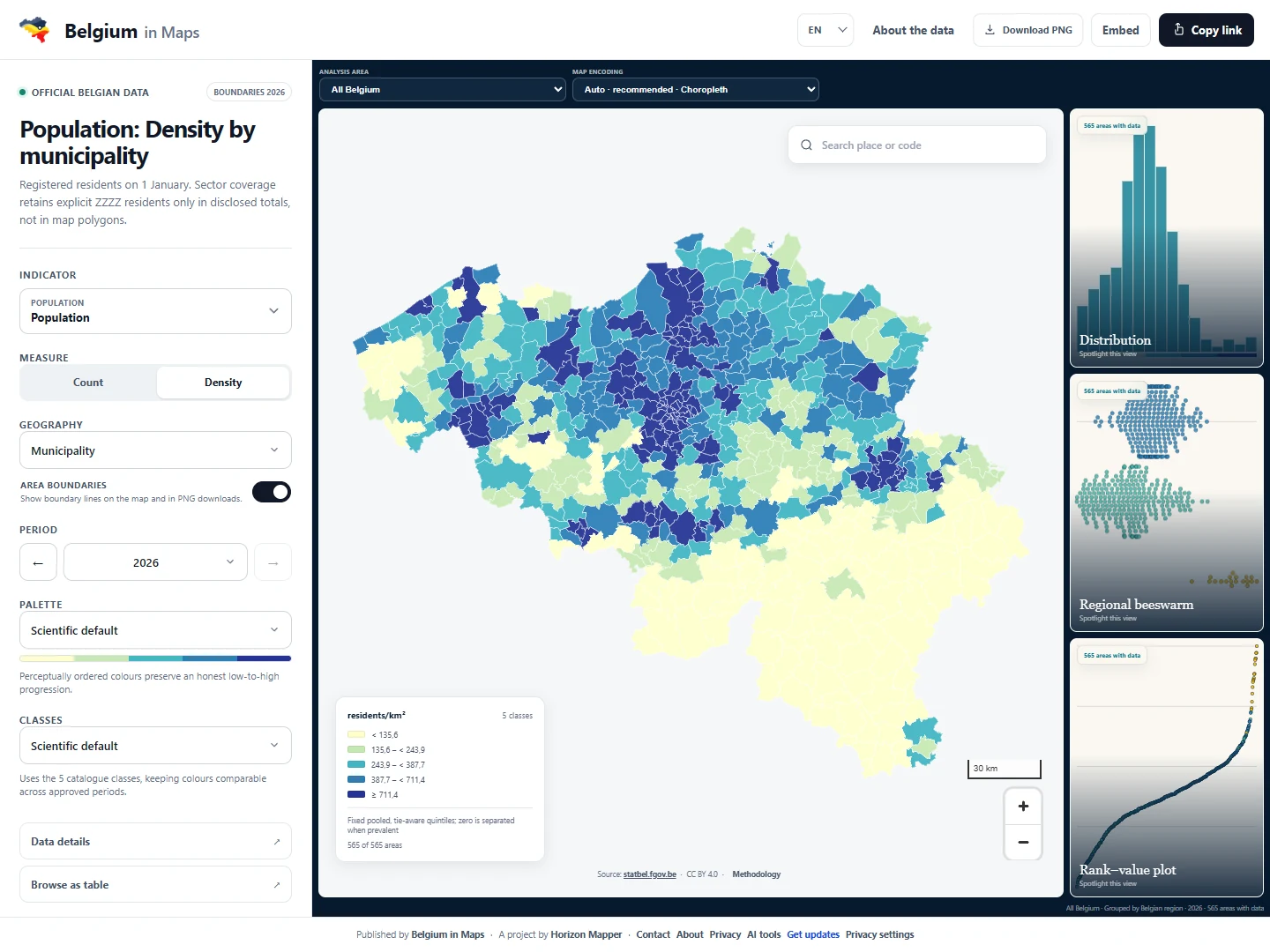Image resolution: width=1270 pixels, height=952 pixels.
Task: Expand the Population indicator dropdown
Action: [155, 311]
